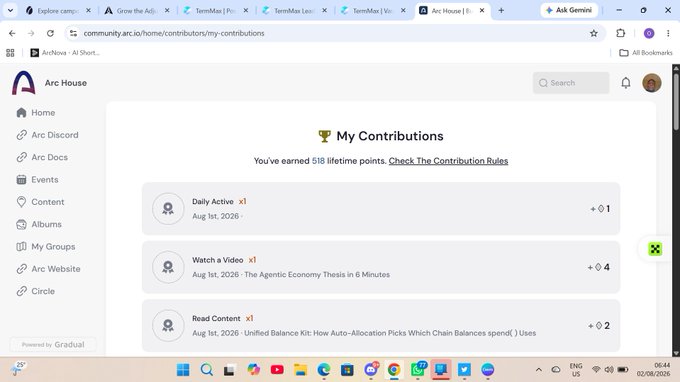Click the Watch a Video title

pyautogui.click(x=218, y=260)
